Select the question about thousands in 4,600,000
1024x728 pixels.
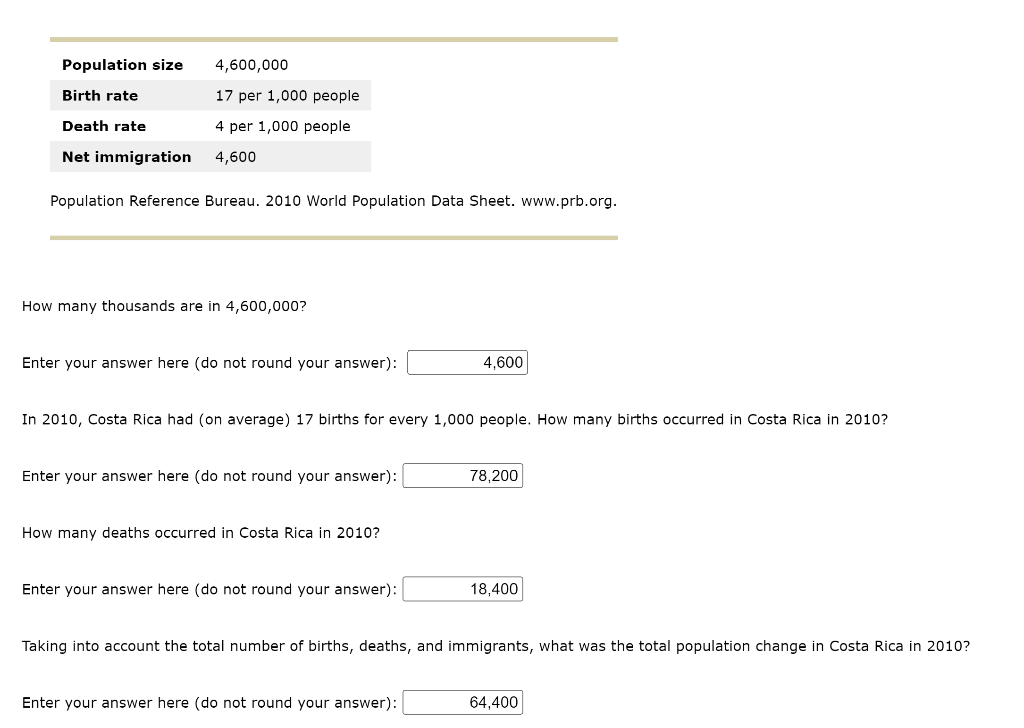(x=163, y=306)
